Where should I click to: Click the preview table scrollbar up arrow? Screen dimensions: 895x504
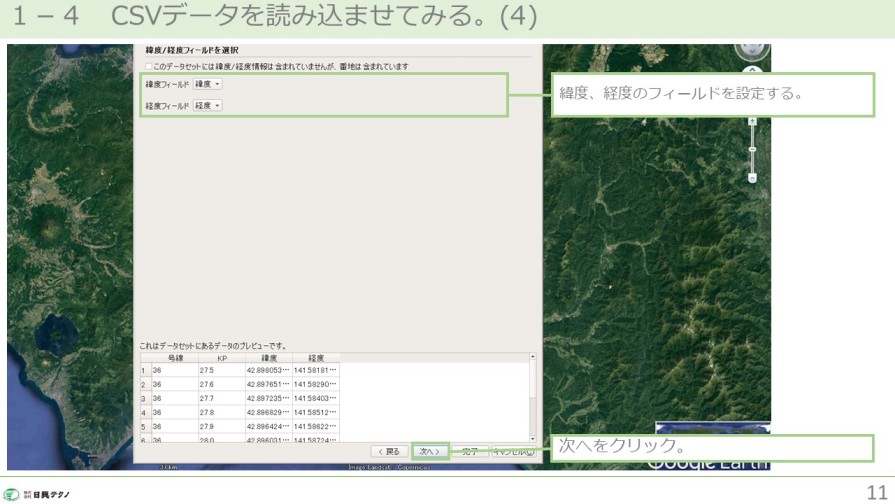tap(532, 357)
